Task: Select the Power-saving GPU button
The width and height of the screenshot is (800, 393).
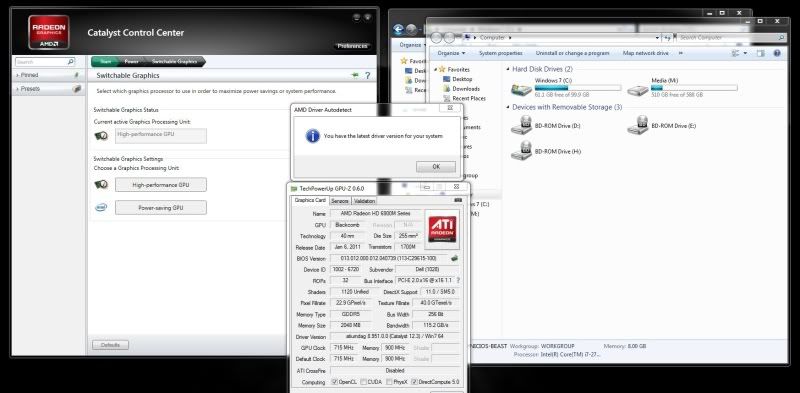Action: [161, 208]
